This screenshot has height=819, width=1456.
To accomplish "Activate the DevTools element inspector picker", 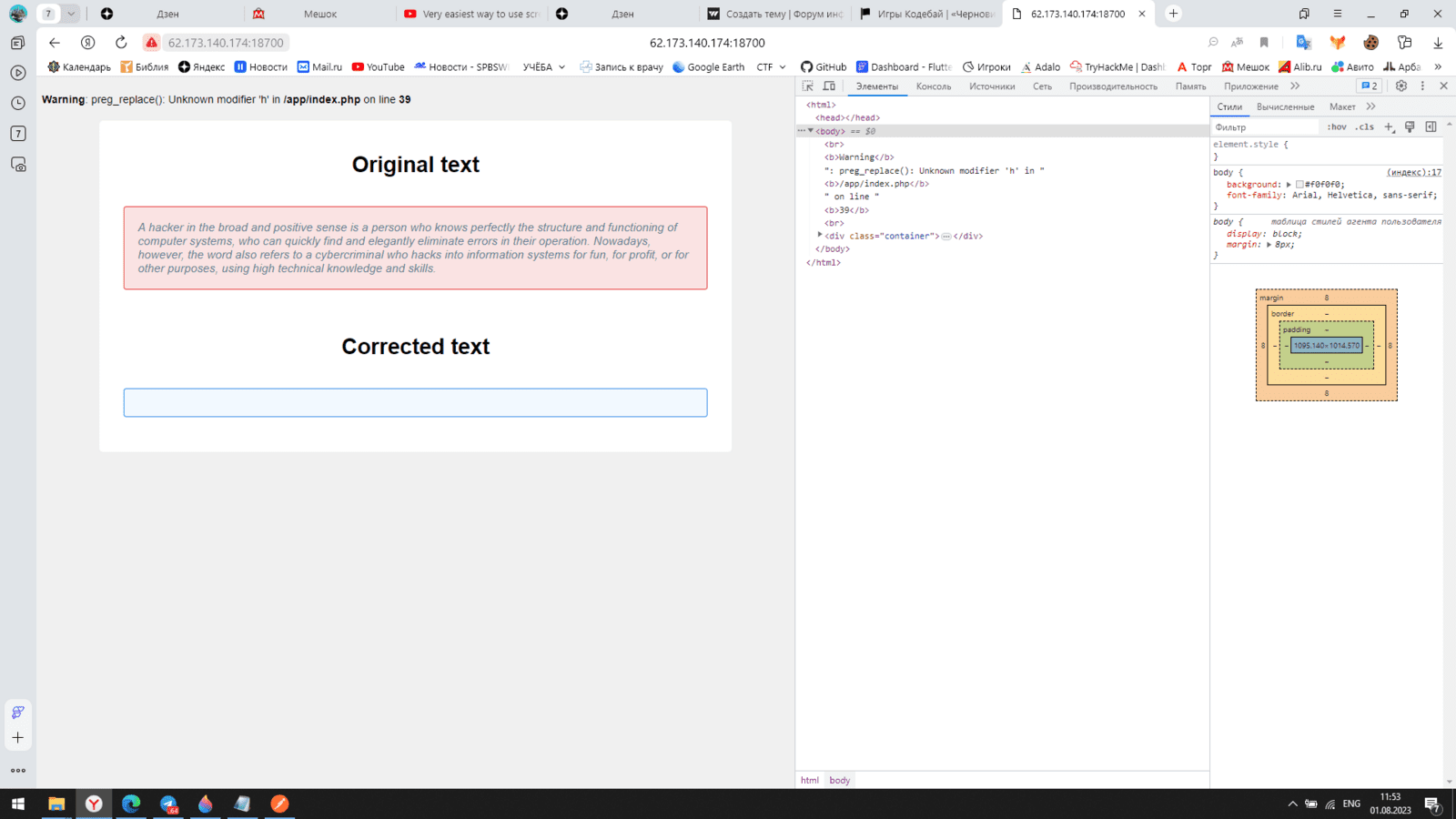I will 807,86.
